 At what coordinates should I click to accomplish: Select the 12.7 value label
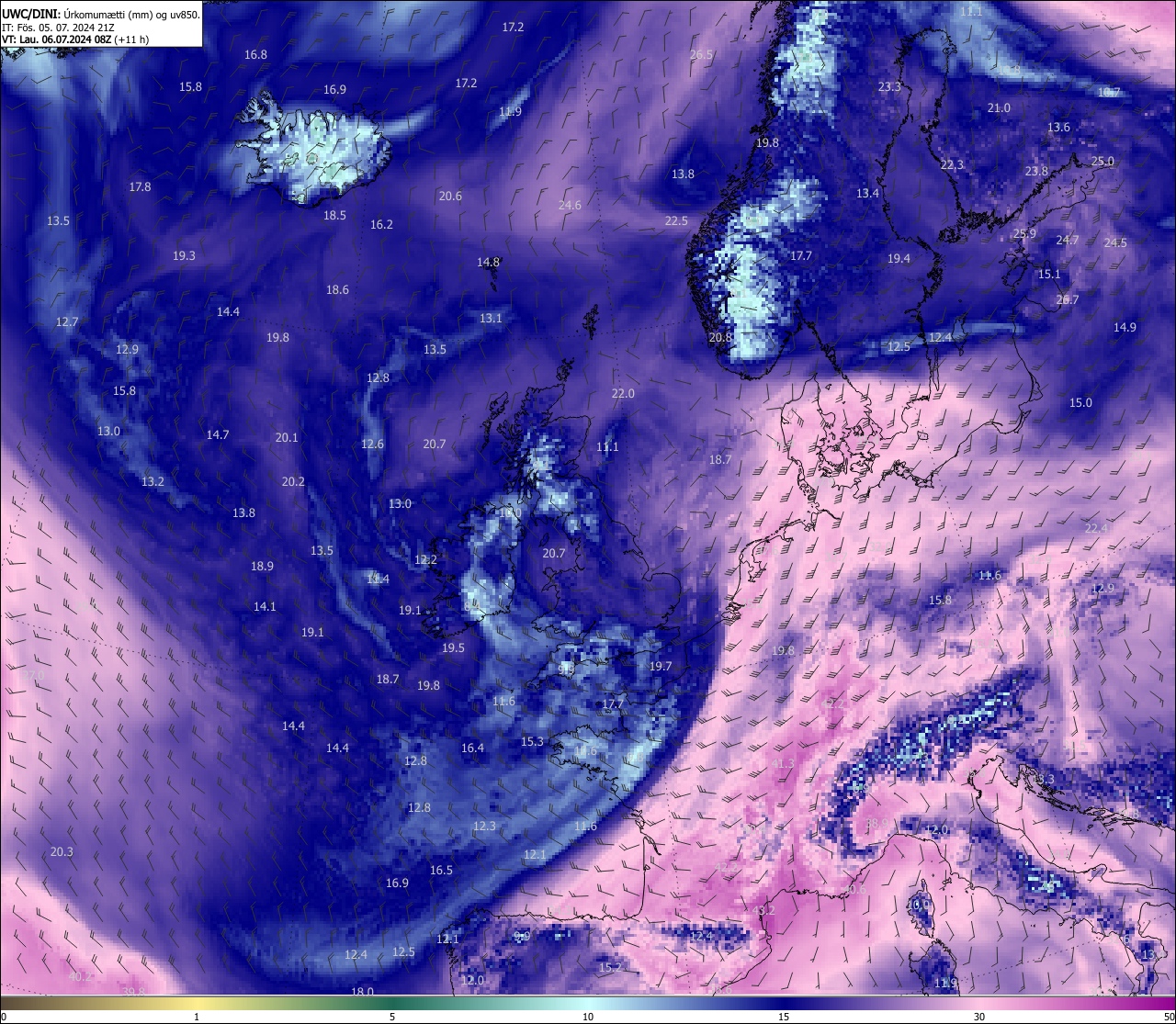click(67, 322)
